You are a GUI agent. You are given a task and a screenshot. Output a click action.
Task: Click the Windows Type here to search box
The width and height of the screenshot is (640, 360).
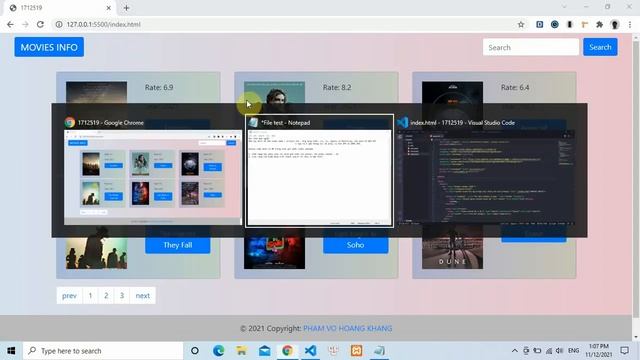103,351
